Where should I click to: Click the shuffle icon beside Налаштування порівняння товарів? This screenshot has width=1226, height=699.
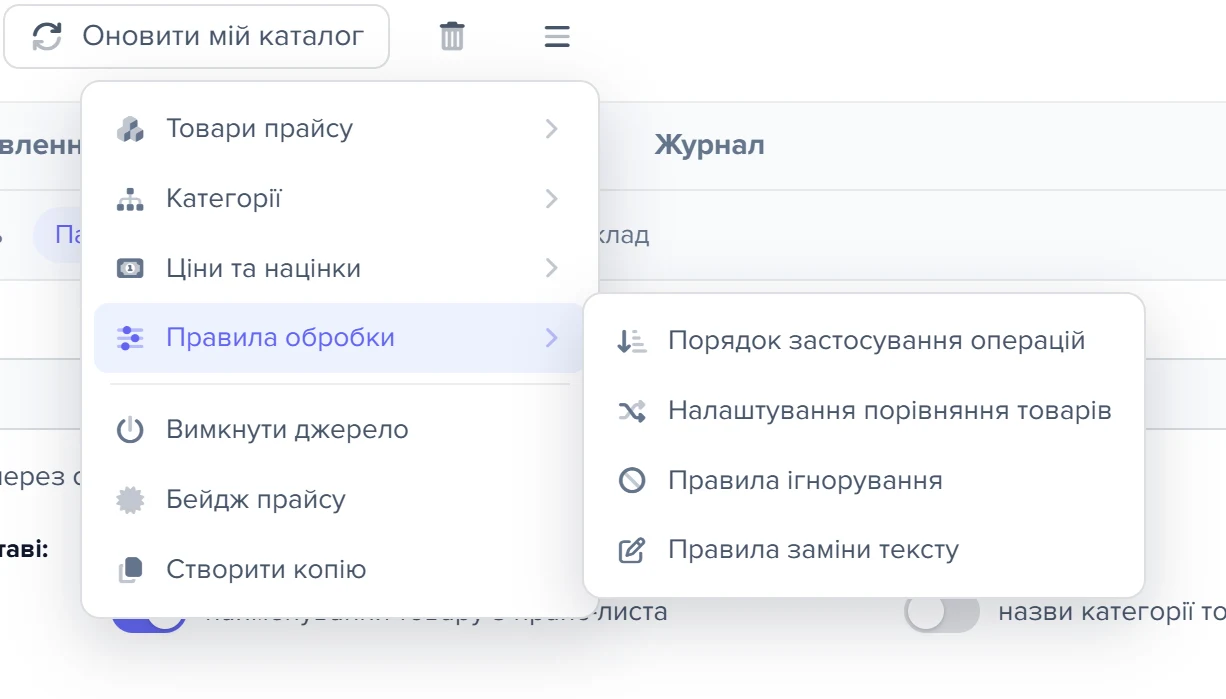(x=632, y=411)
